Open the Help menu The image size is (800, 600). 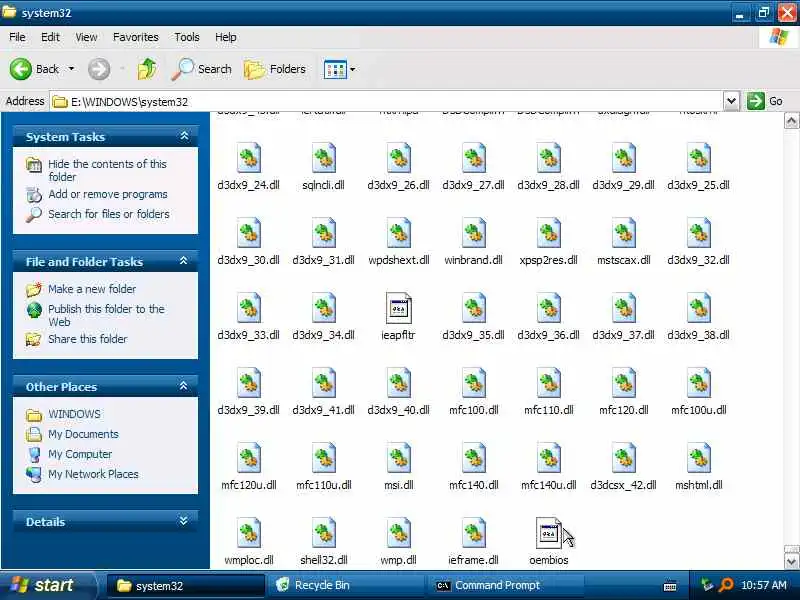pos(226,37)
